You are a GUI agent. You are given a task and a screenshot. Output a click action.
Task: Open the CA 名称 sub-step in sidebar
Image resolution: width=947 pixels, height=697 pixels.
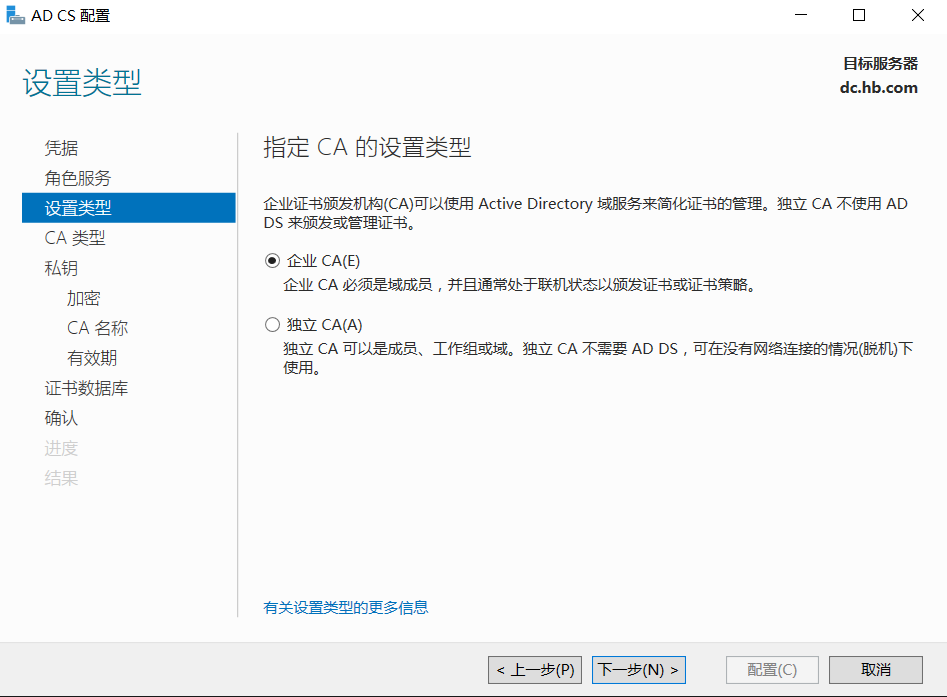point(97,328)
